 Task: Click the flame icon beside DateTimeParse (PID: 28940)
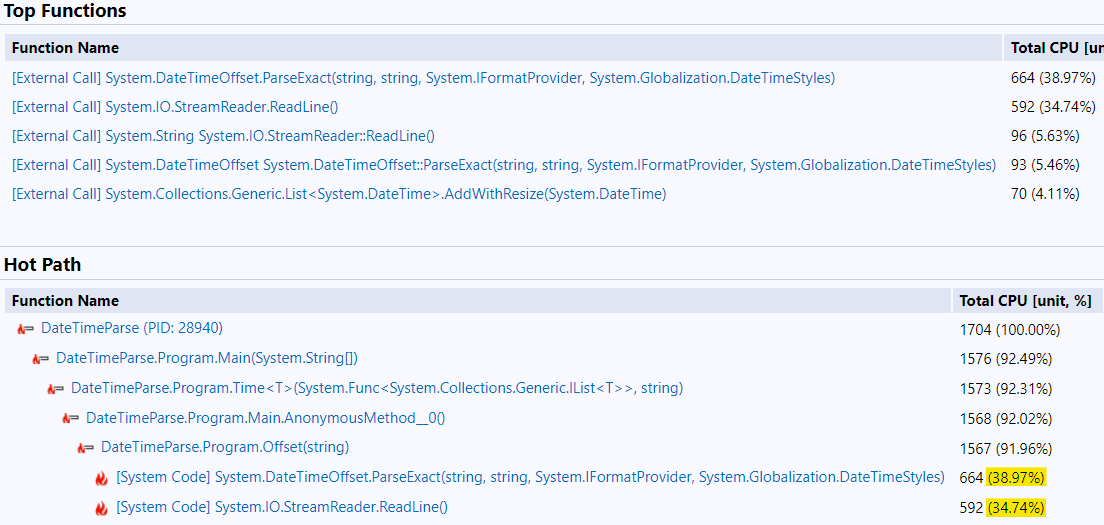pyautogui.click(x=25, y=329)
